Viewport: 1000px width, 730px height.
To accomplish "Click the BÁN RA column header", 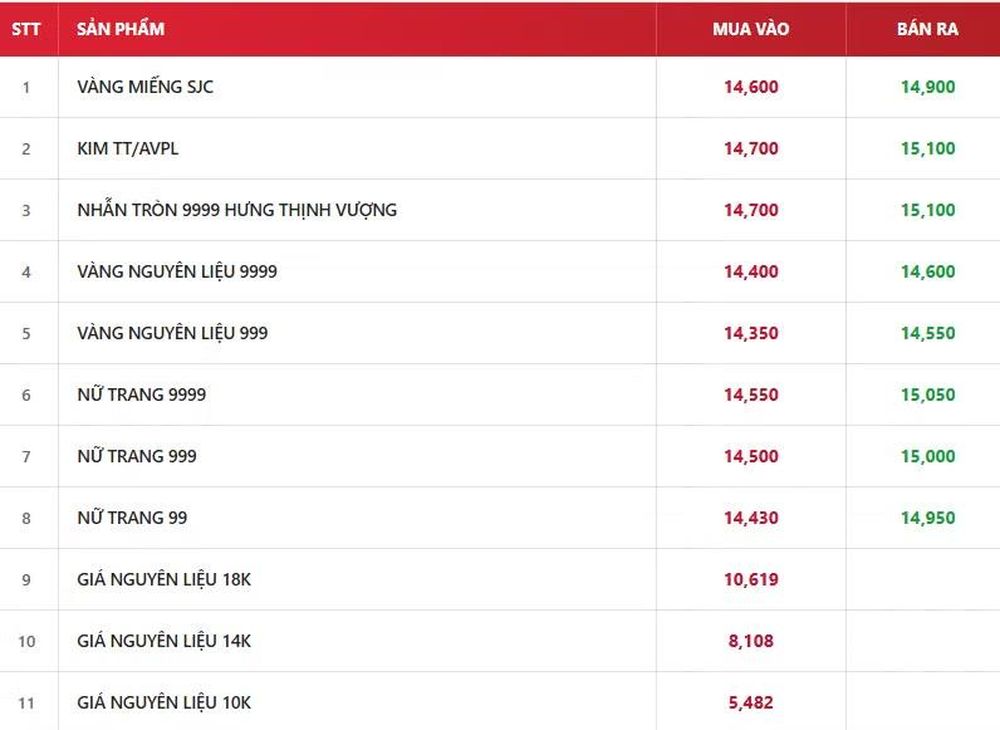I will 927,29.
